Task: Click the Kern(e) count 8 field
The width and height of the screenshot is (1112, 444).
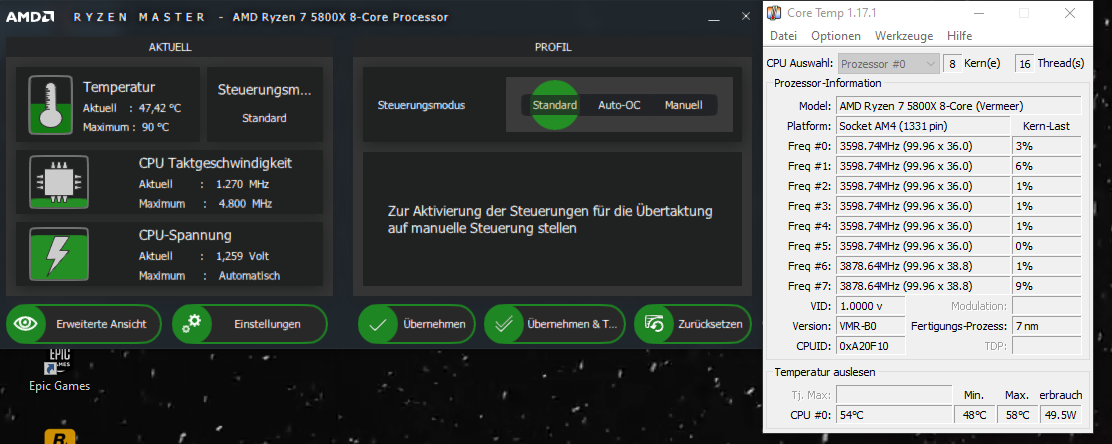Action: point(952,64)
